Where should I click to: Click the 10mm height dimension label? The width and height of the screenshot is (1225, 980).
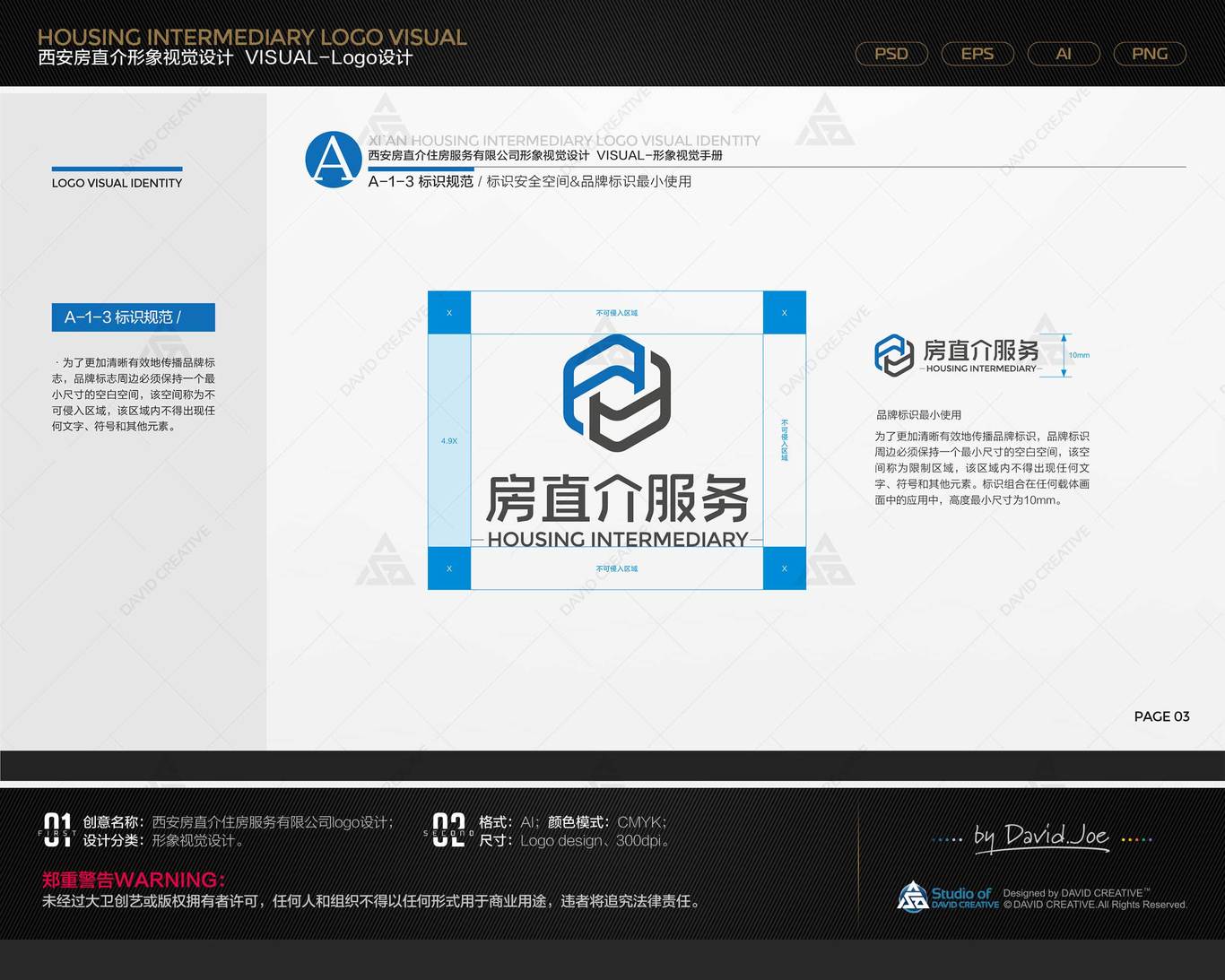[x=1079, y=355]
